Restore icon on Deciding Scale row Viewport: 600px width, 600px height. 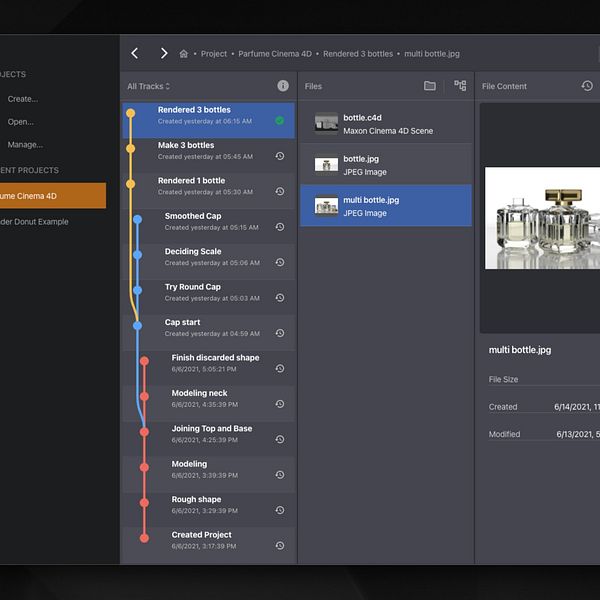pyautogui.click(x=280, y=262)
